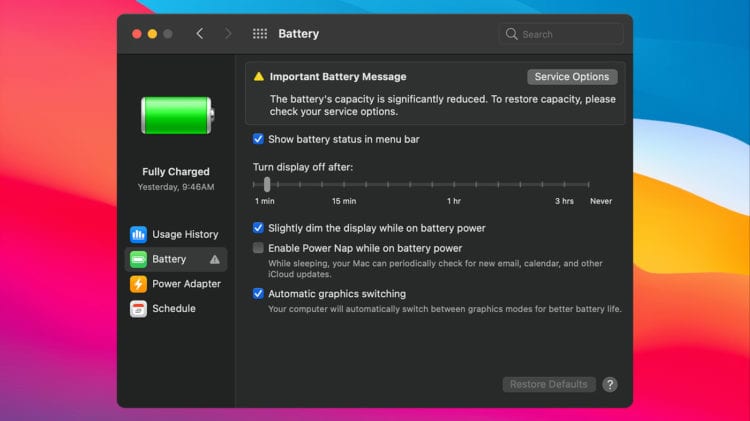Select the Schedule sidebar item
This screenshot has height=421, width=750.
tap(174, 309)
